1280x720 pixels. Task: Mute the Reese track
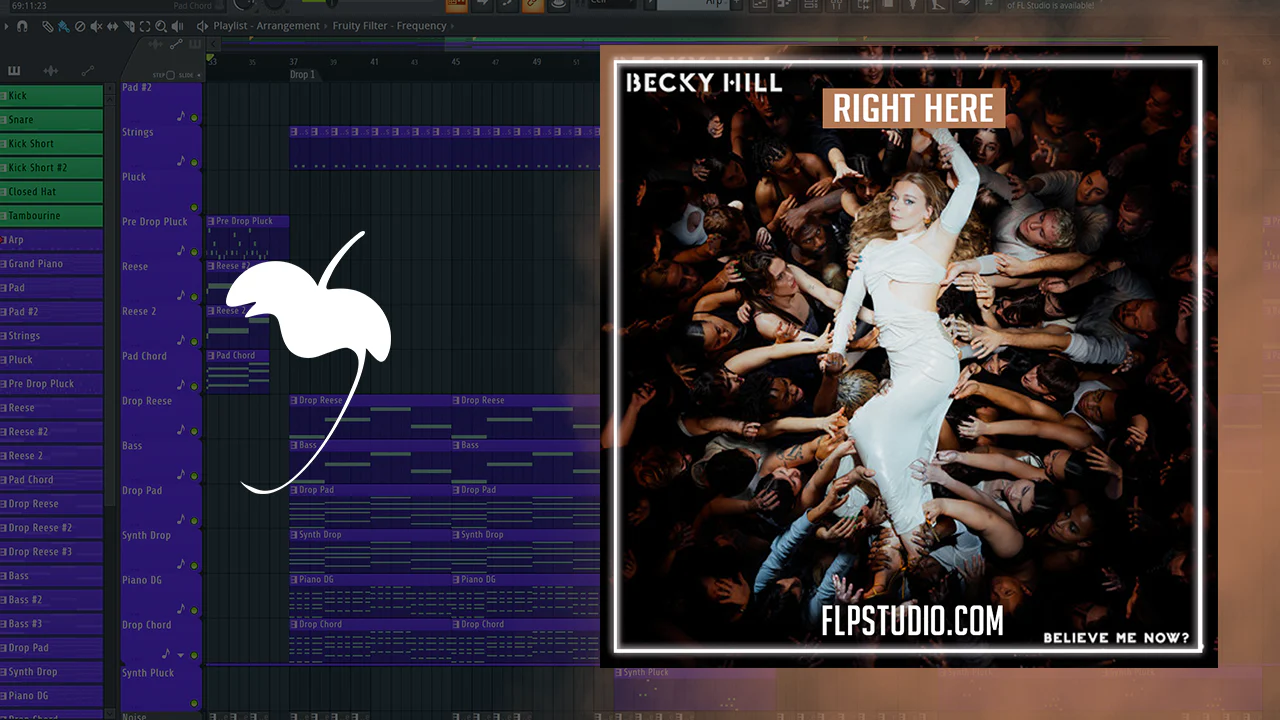[x=194, y=297]
